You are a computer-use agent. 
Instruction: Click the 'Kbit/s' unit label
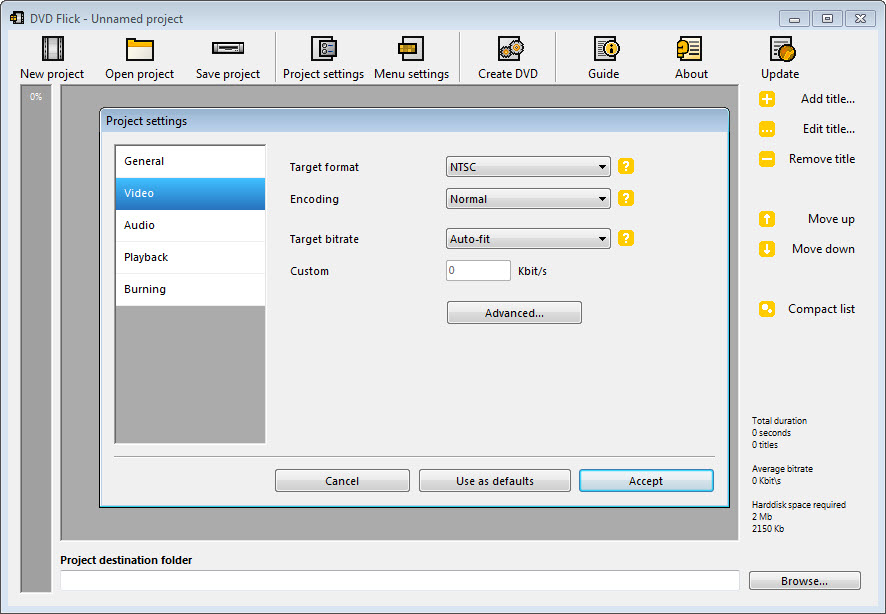pos(532,271)
